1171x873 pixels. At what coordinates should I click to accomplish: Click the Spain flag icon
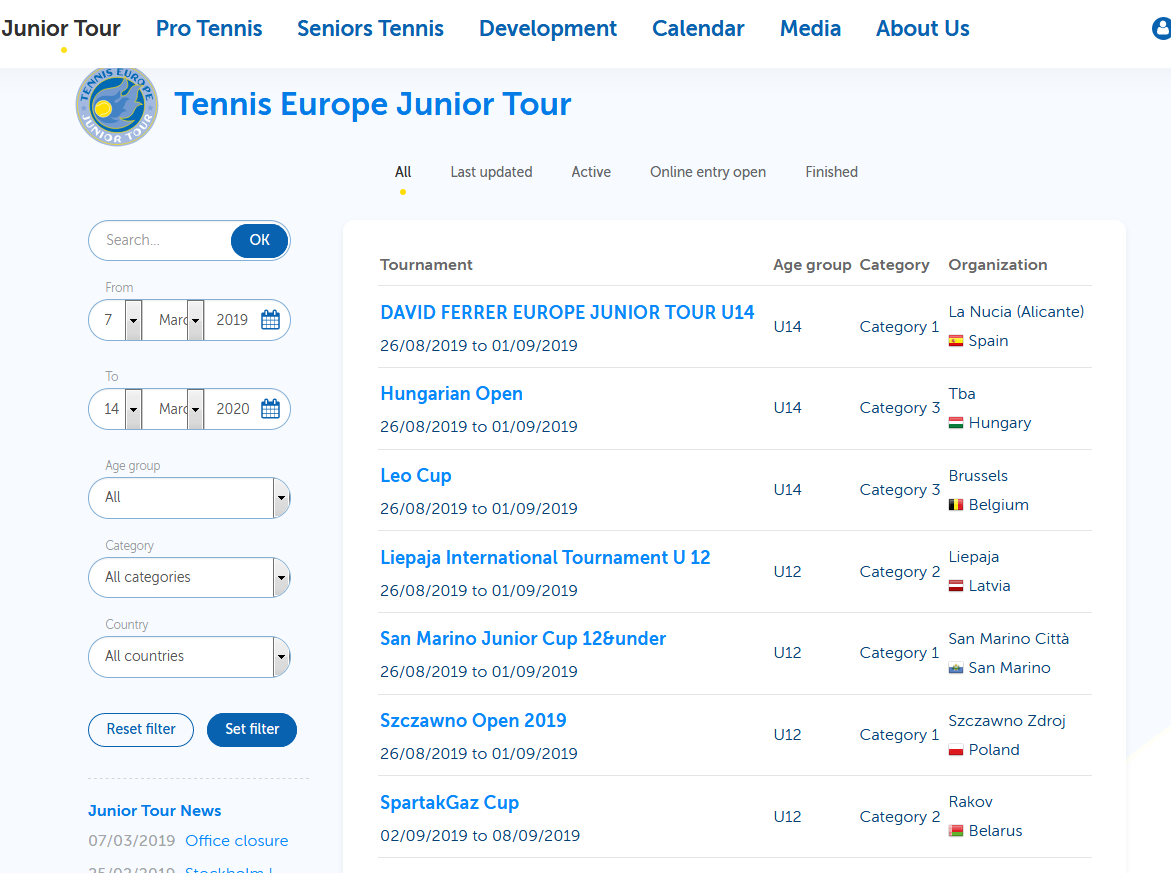point(956,341)
